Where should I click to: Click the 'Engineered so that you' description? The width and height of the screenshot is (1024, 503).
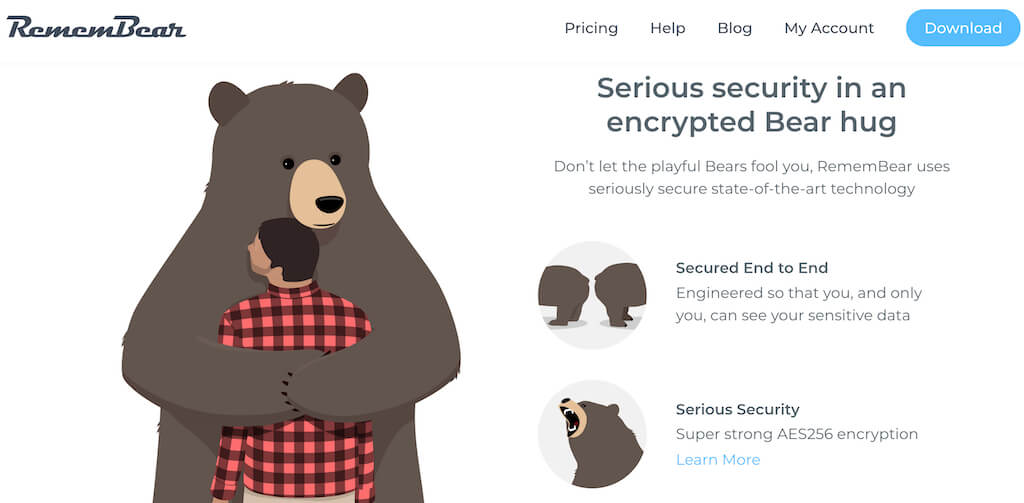pyautogui.click(x=799, y=304)
